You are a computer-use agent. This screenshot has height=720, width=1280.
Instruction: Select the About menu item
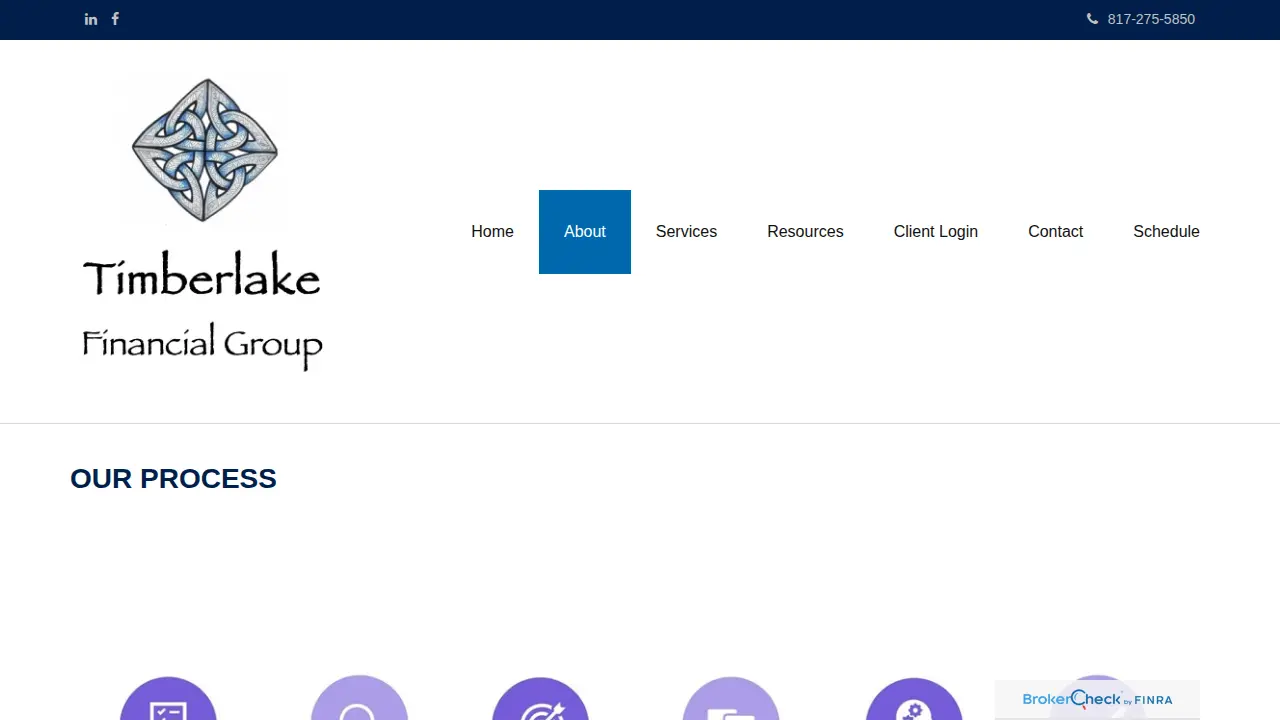pyautogui.click(x=585, y=232)
